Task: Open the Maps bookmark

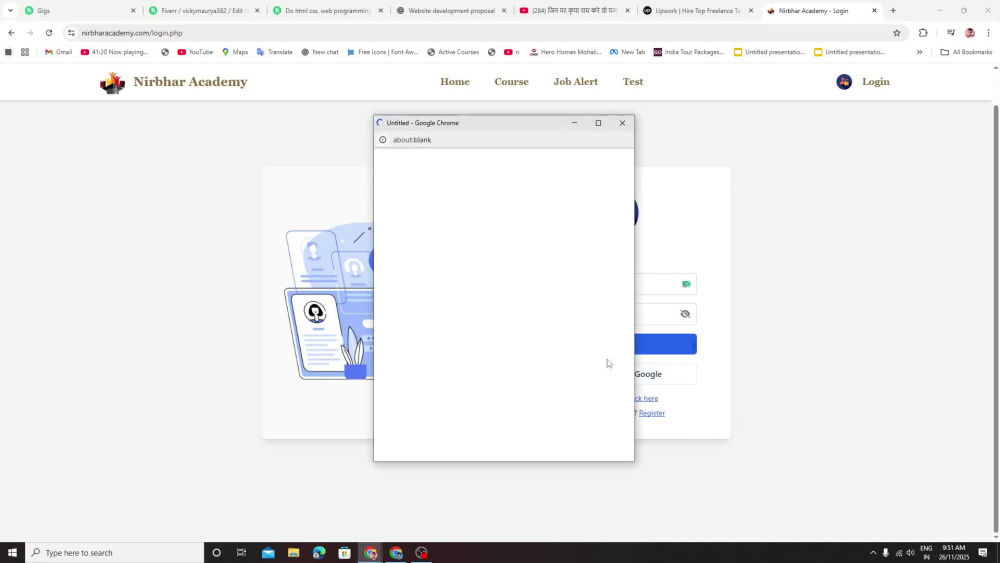Action: point(235,52)
